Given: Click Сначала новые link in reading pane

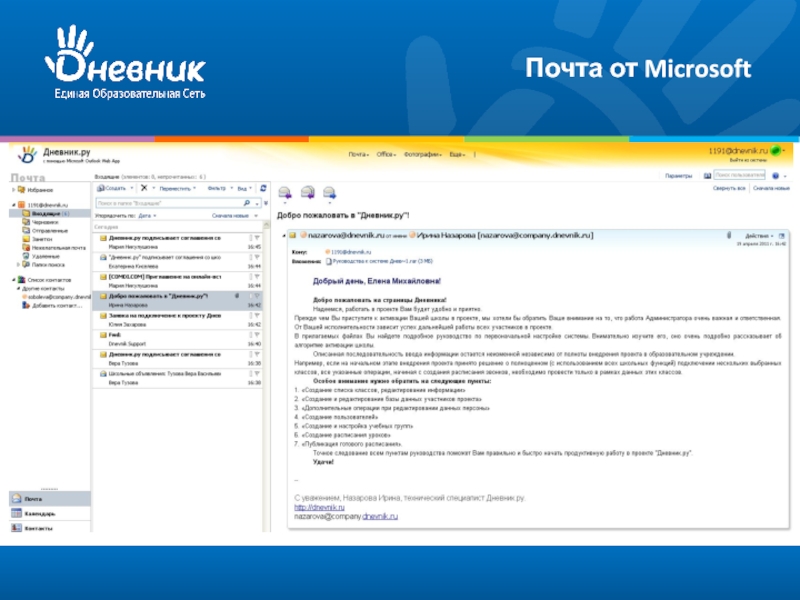Looking at the screenshot, I should tap(771, 188).
